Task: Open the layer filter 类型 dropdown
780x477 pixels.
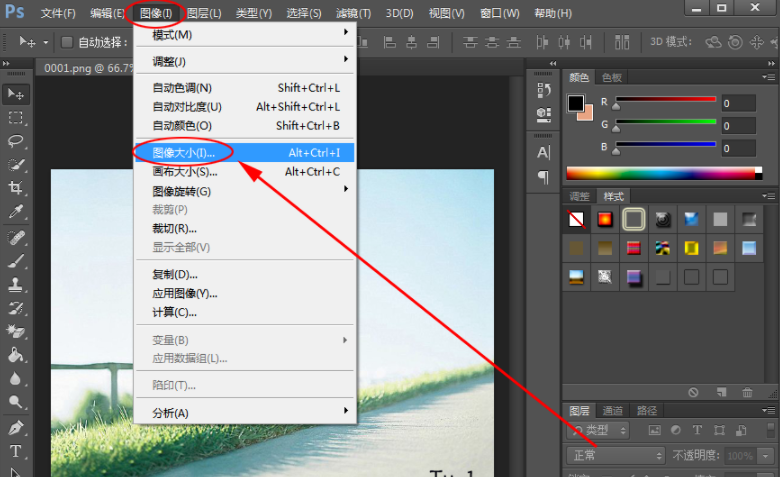Action: pyautogui.click(x=598, y=430)
